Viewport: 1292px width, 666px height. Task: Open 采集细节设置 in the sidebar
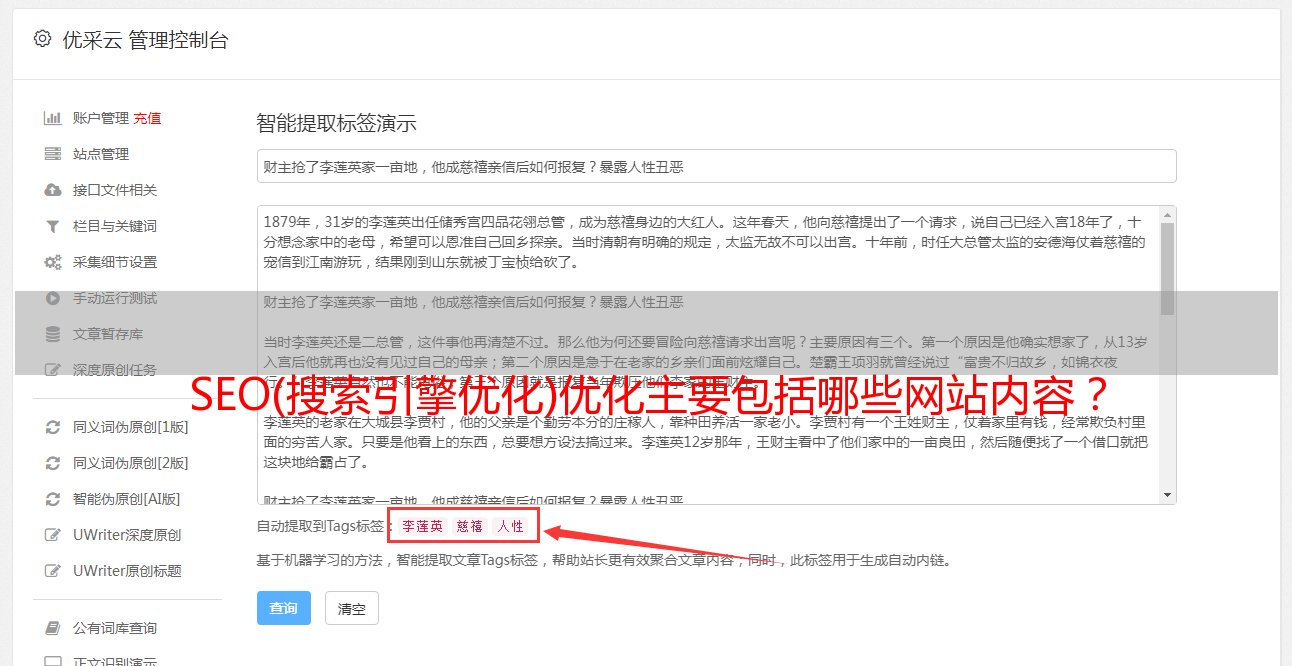click(x=115, y=262)
